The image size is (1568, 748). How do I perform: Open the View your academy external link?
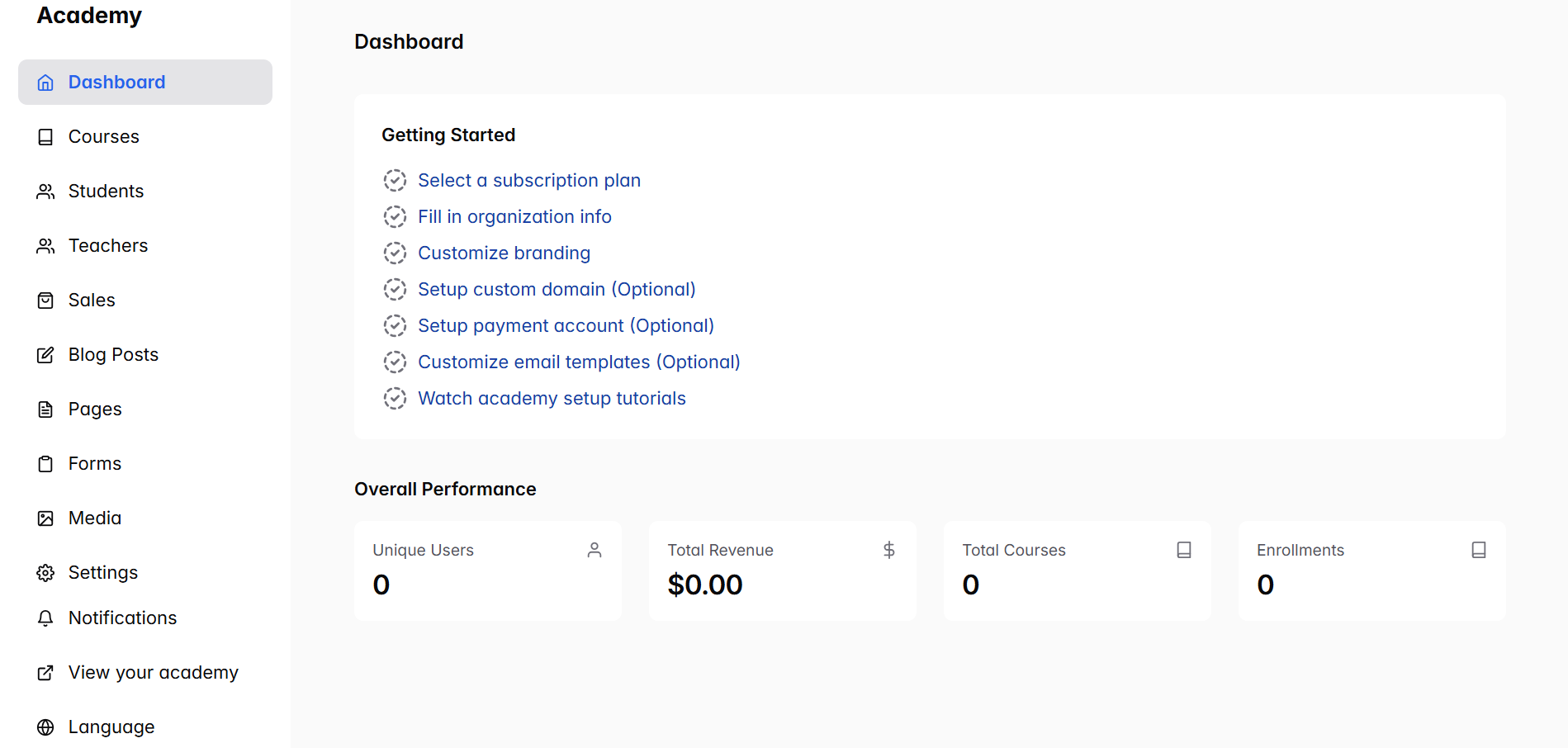(153, 673)
